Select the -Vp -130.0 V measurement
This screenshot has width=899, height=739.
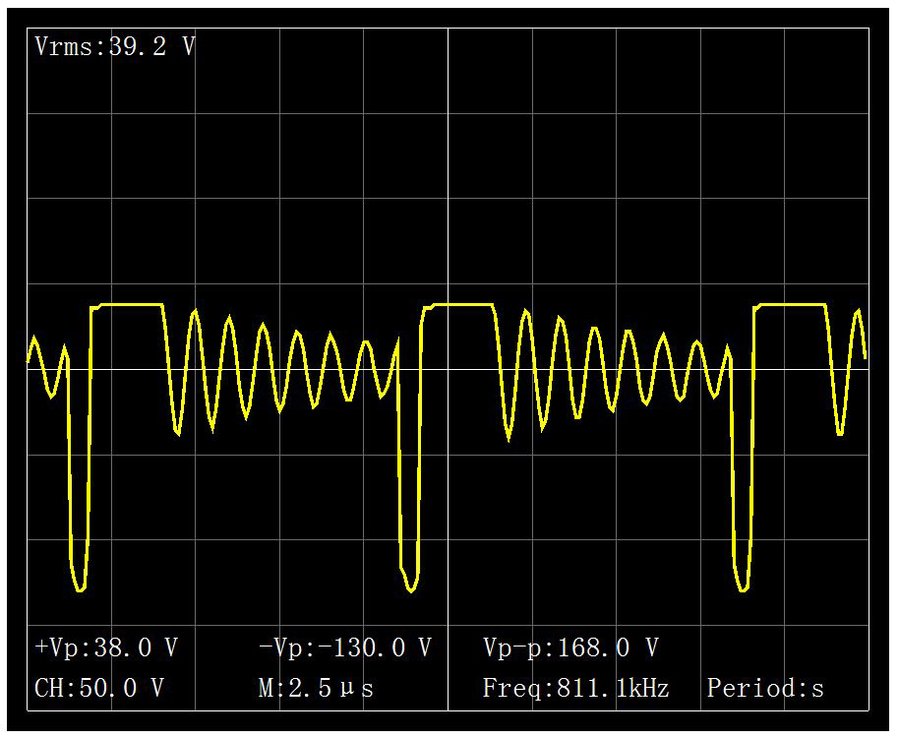(x=344, y=648)
